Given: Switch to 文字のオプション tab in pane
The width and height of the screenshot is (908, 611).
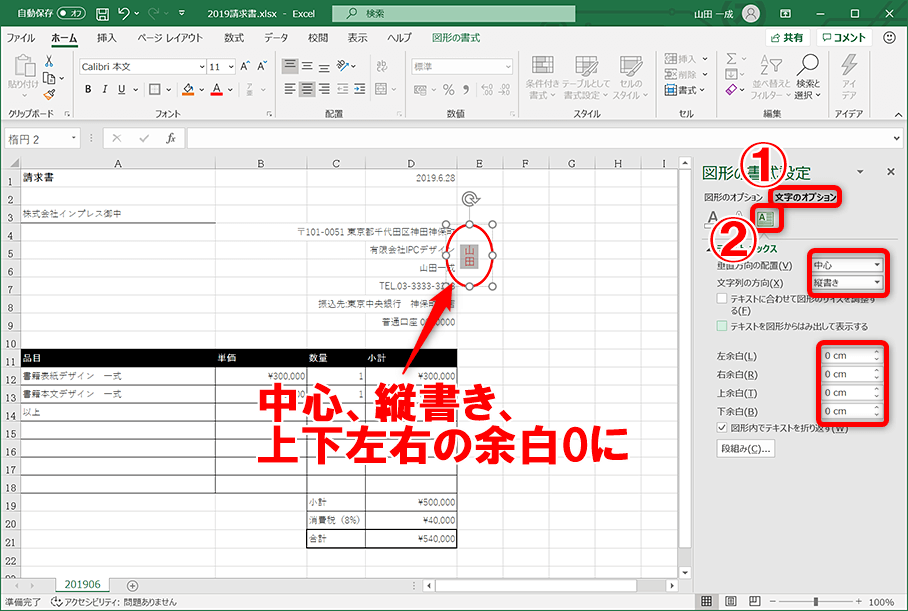Looking at the screenshot, I should 806,197.
